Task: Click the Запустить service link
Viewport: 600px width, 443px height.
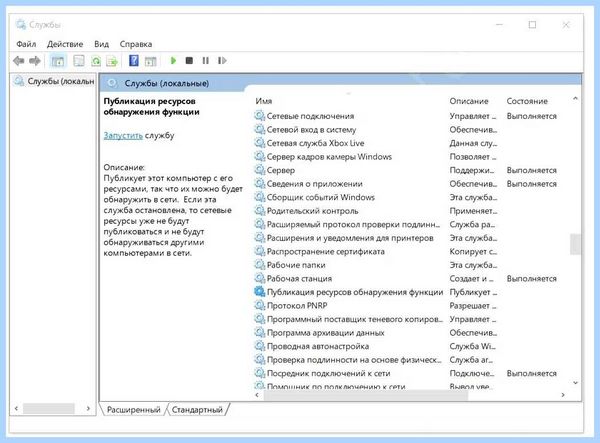Action: (123, 135)
